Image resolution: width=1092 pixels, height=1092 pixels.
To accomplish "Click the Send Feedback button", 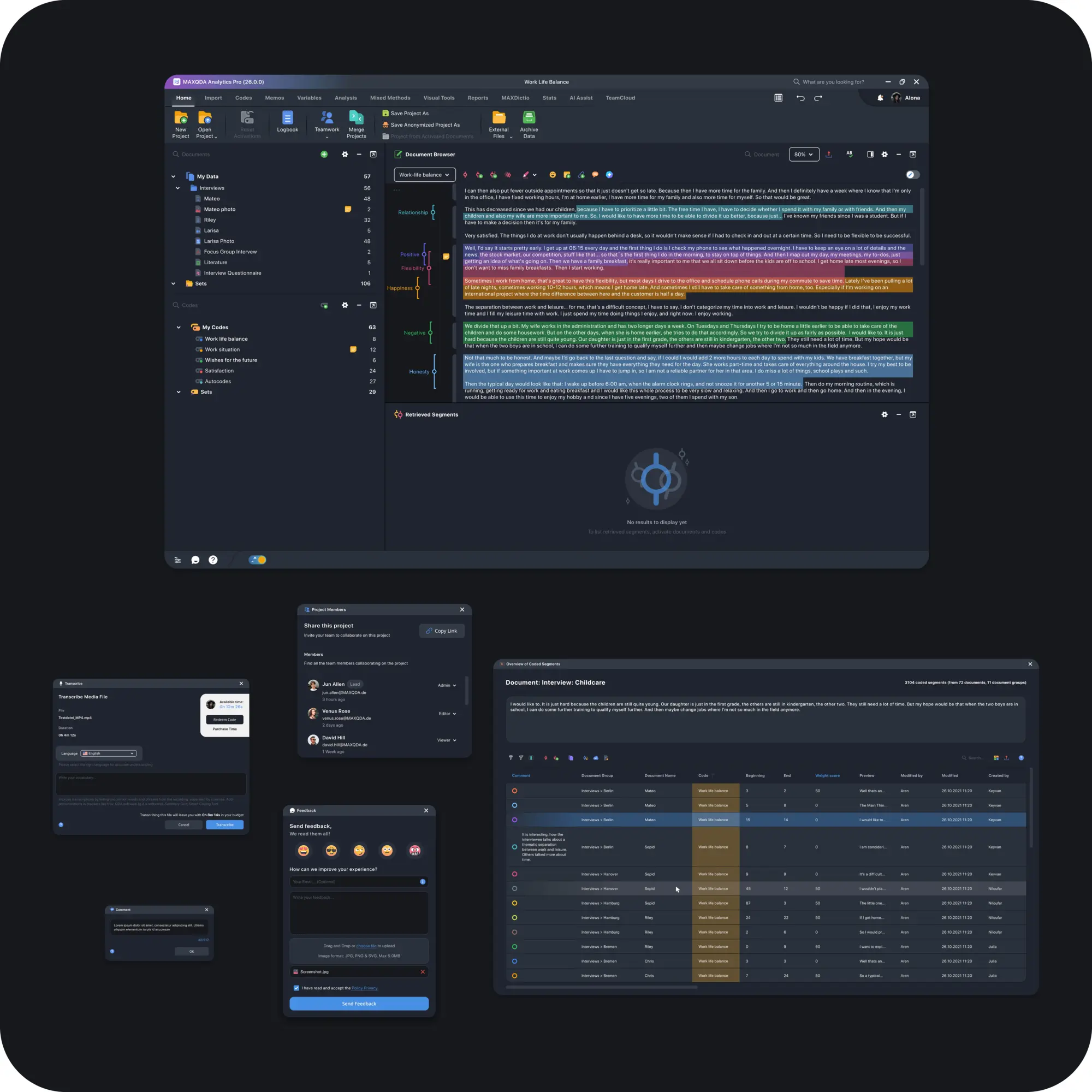I will tap(359, 1004).
